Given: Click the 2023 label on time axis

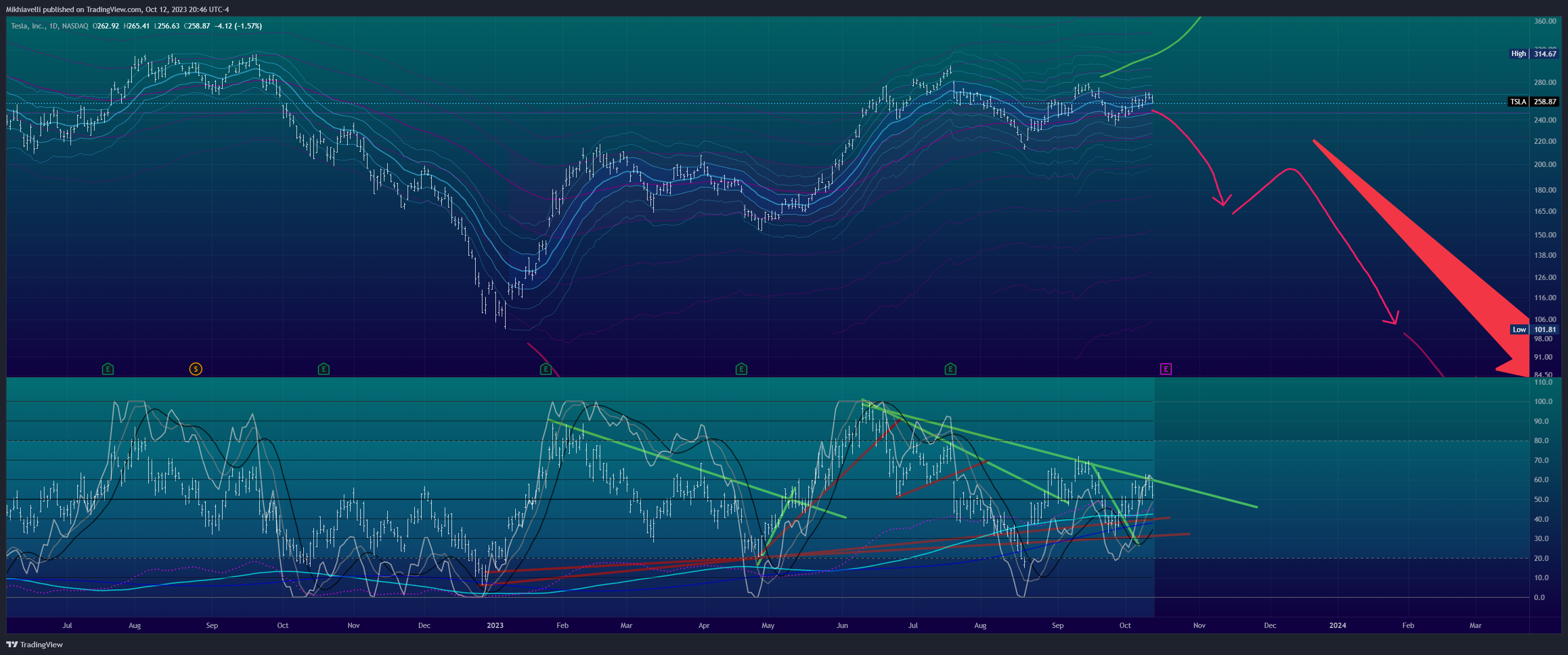Looking at the screenshot, I should [495, 625].
